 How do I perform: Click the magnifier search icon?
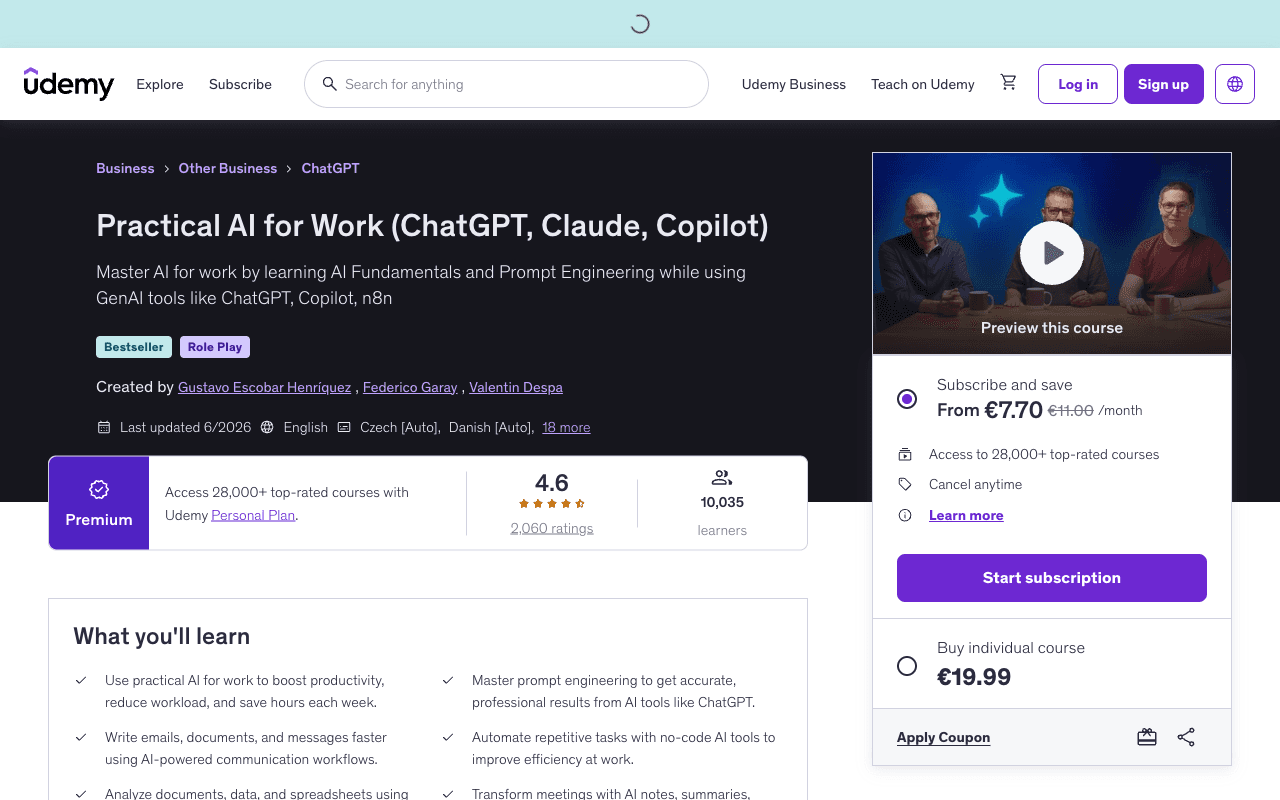pyautogui.click(x=329, y=84)
